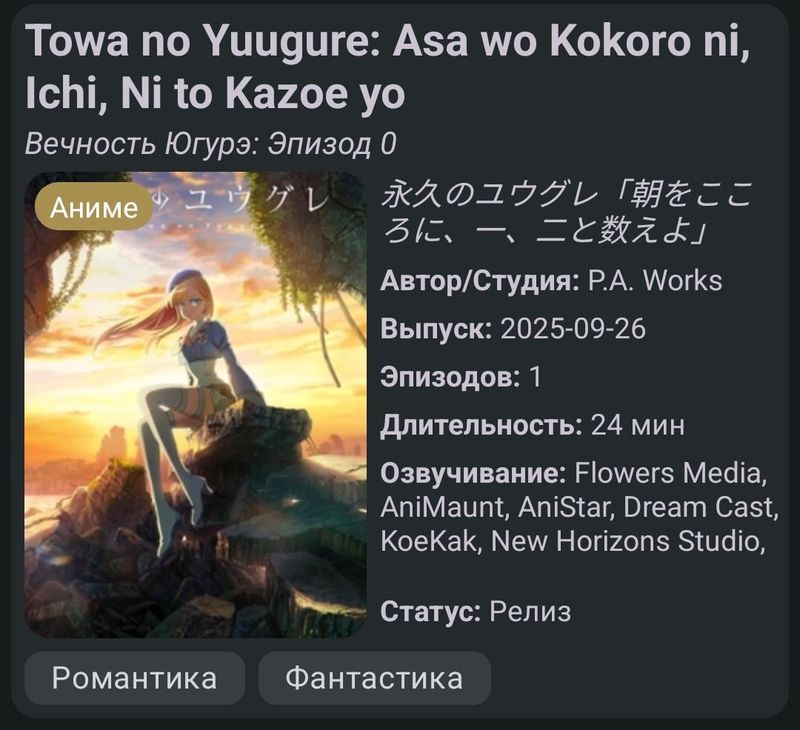This screenshot has width=800, height=730.
Task: Click the Japanese title text
Action: tap(566, 213)
